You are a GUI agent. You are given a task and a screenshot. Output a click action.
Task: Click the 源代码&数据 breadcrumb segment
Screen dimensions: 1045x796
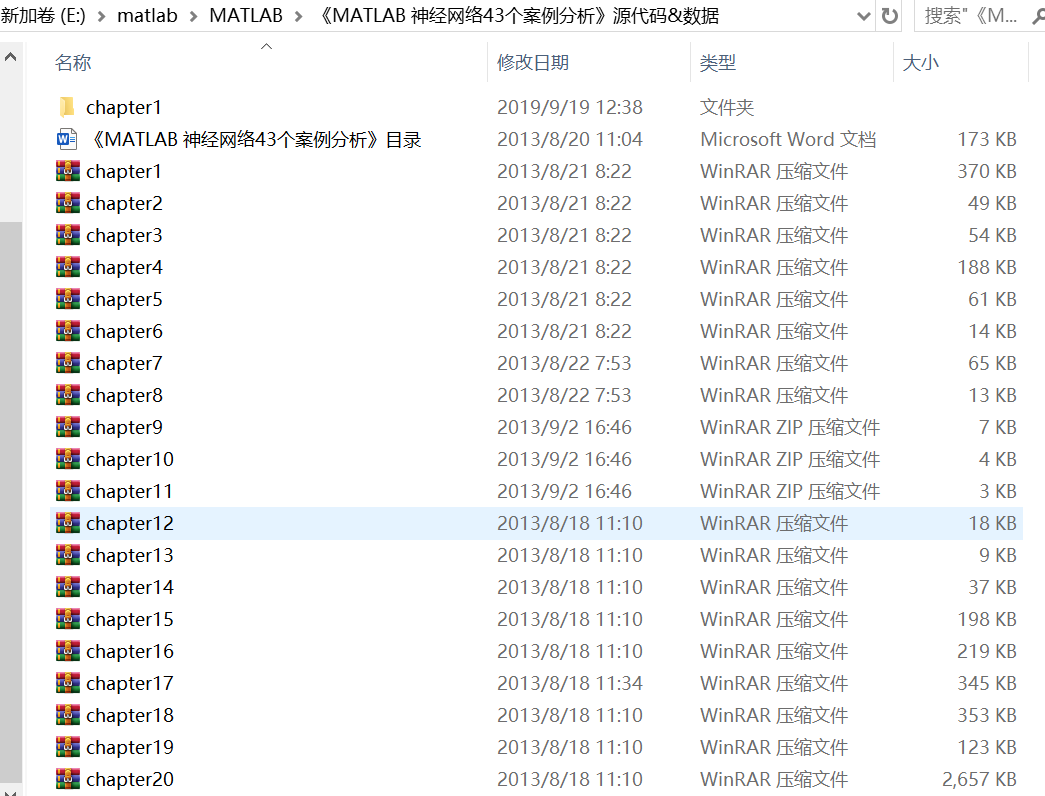point(519,15)
